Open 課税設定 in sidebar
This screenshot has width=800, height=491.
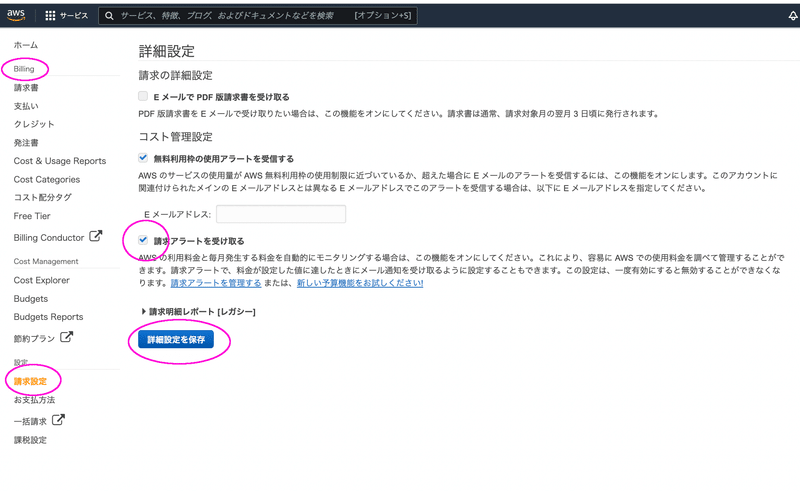pos(30,440)
